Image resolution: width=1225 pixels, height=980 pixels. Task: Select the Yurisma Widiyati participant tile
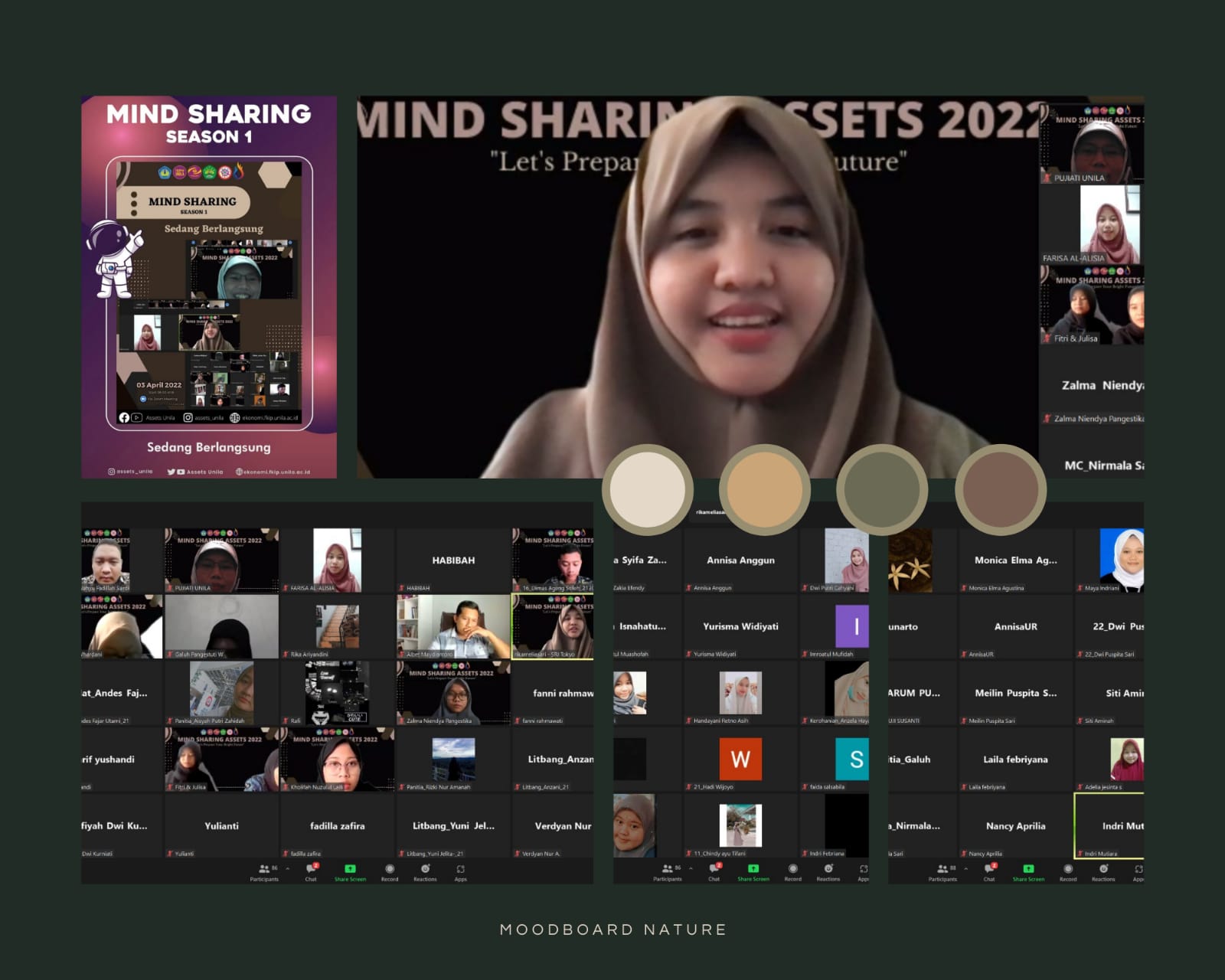pos(740,626)
